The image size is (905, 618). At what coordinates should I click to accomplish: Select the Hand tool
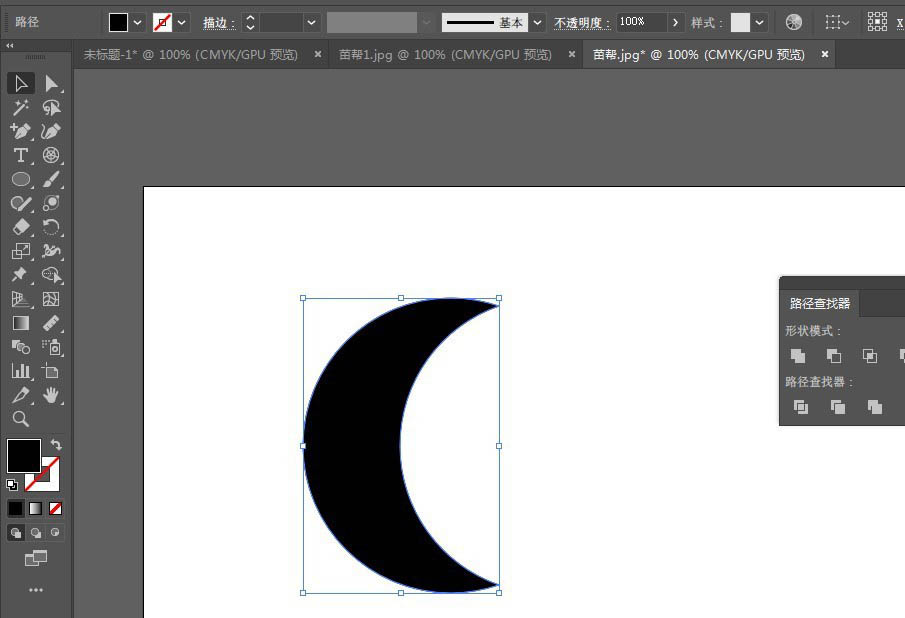tap(51, 395)
